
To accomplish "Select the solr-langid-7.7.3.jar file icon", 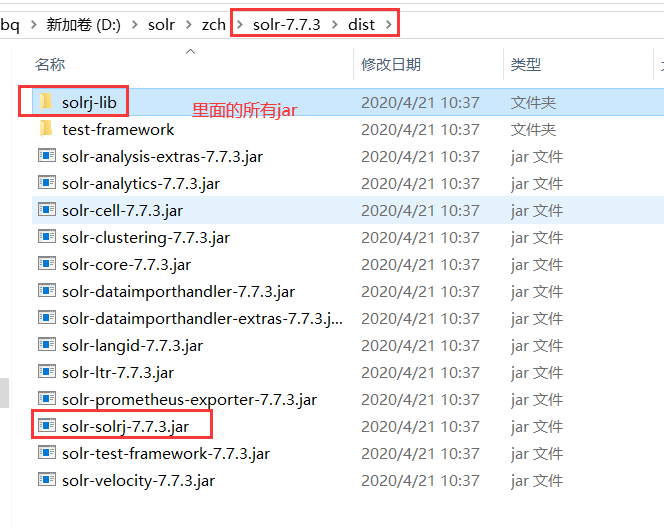I will [x=47, y=344].
